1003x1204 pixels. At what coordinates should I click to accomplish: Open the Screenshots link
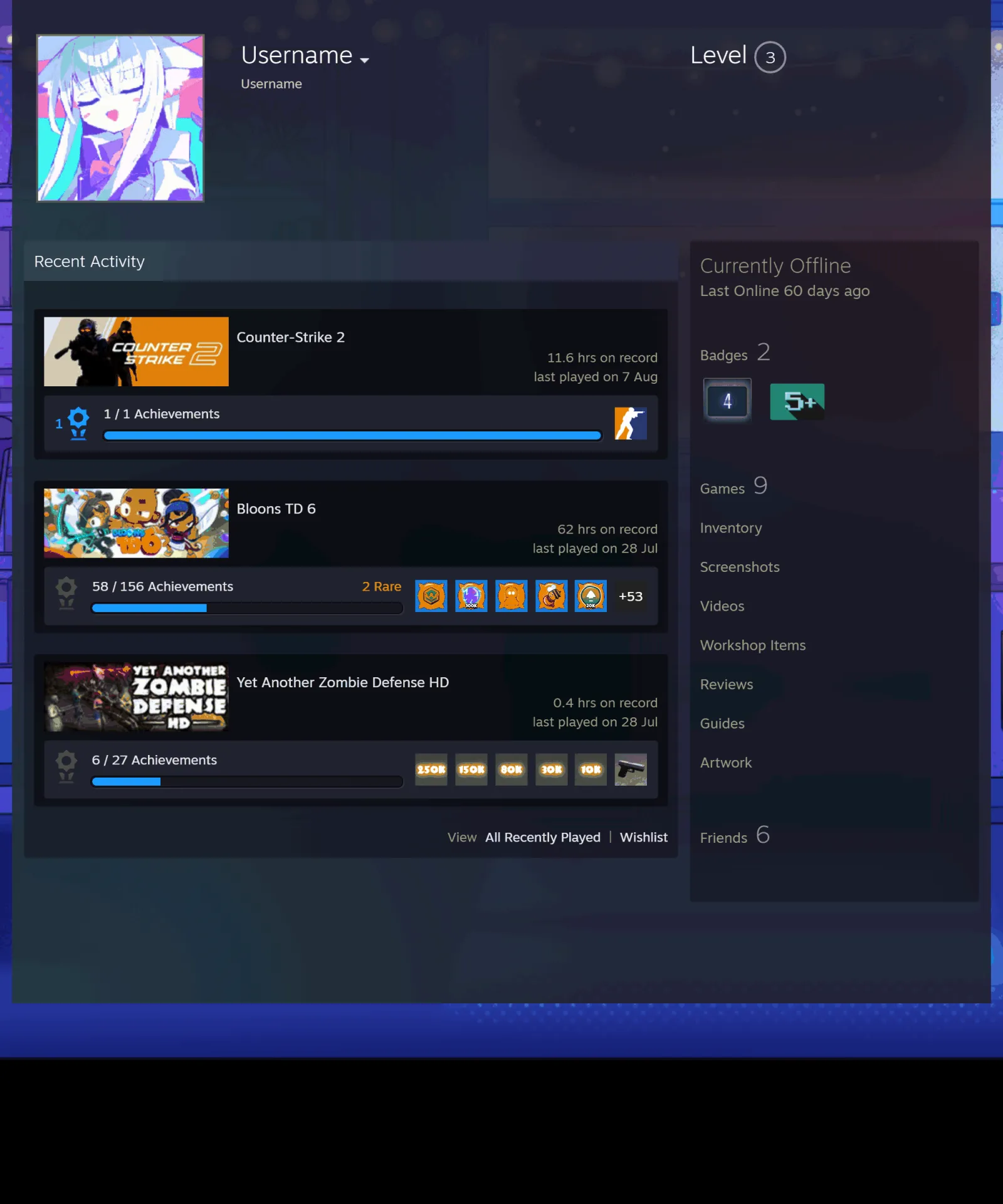pos(740,567)
